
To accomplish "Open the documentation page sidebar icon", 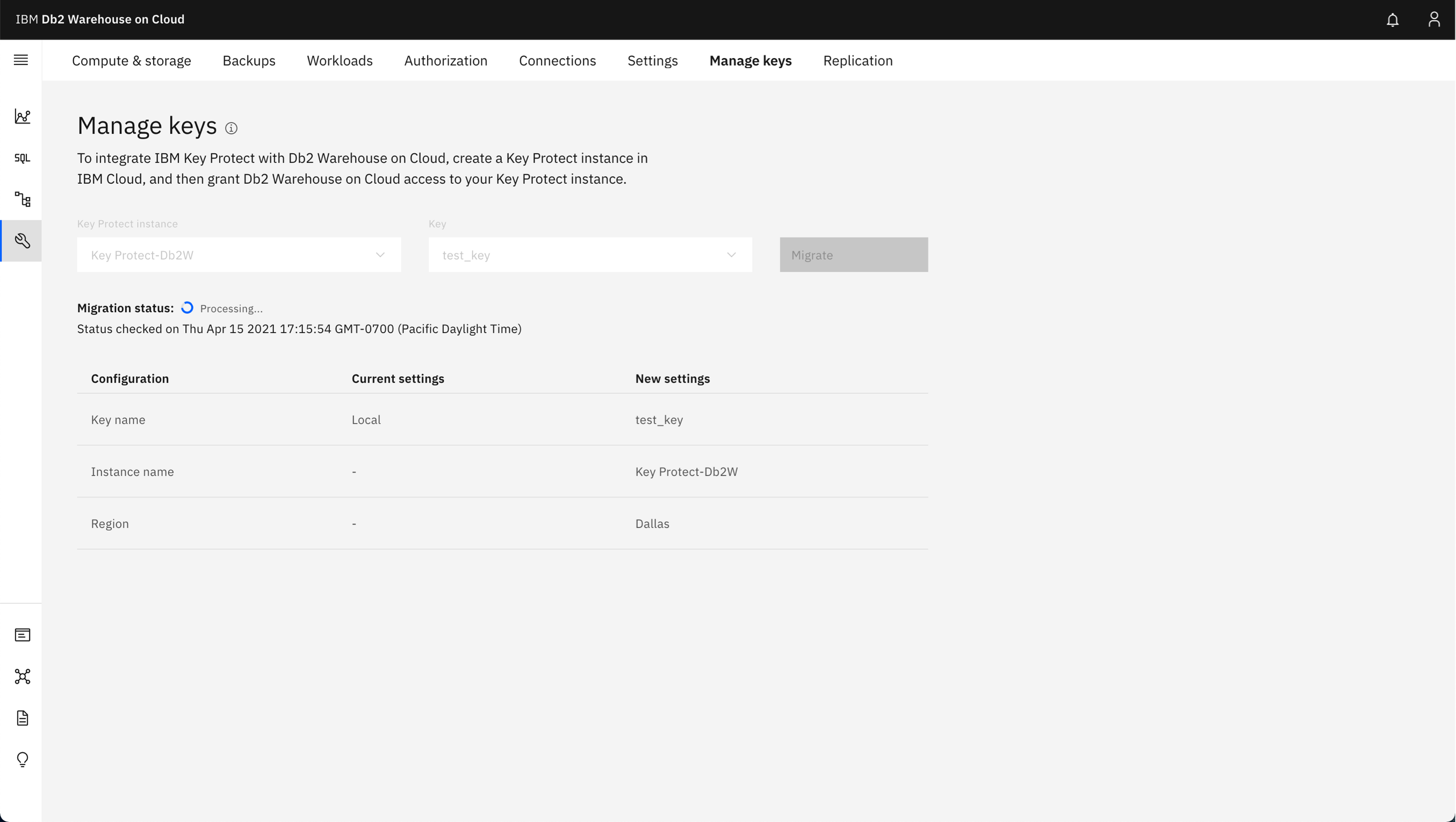I will pyautogui.click(x=22, y=718).
